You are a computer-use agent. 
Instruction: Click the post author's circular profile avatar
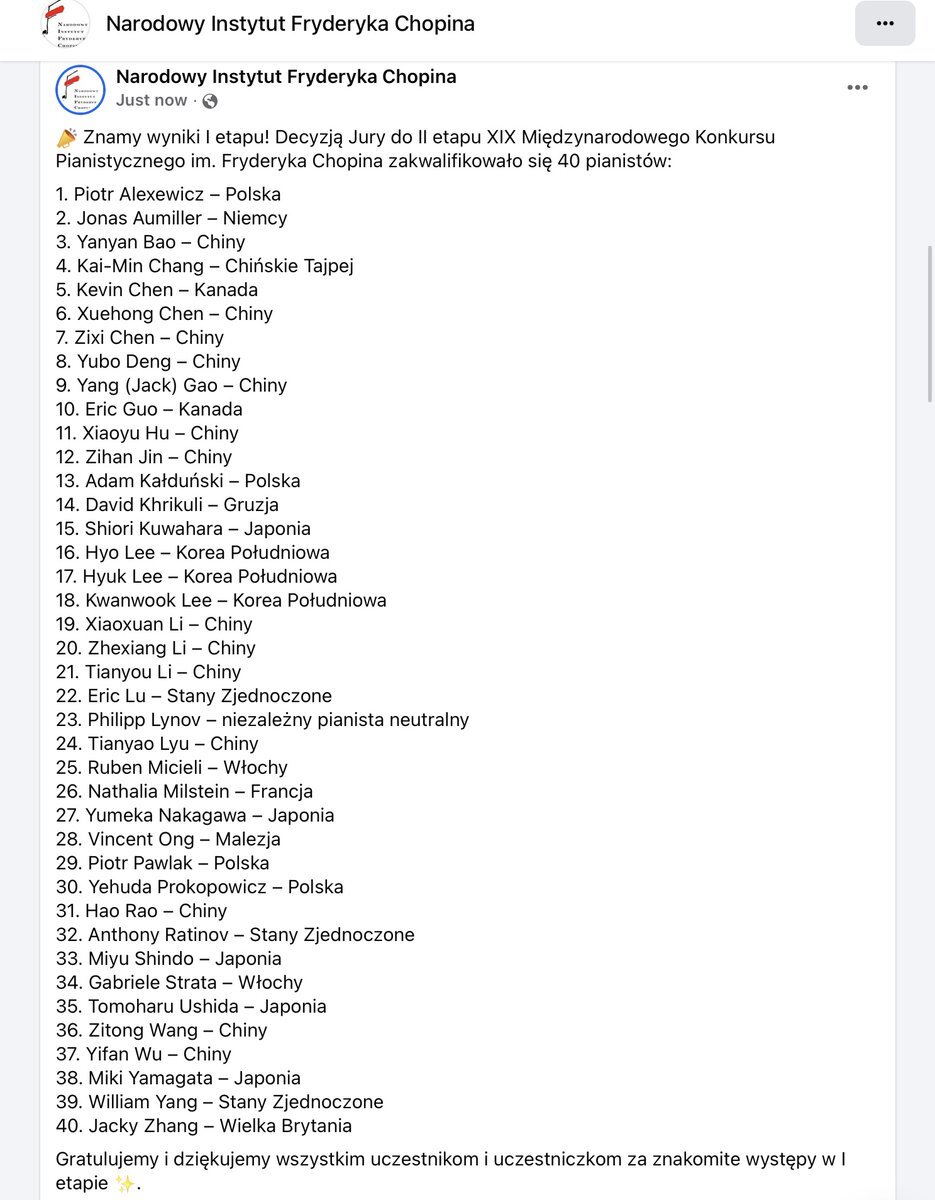(x=80, y=89)
